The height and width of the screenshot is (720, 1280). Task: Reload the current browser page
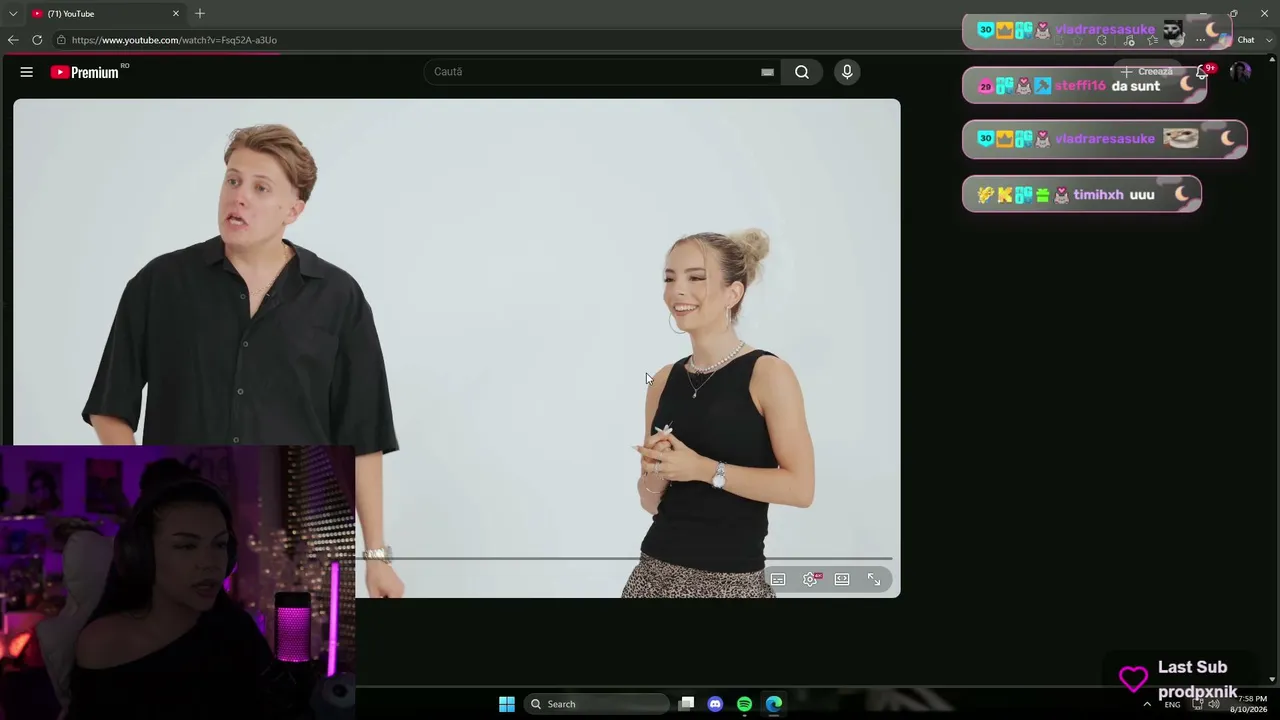[37, 40]
